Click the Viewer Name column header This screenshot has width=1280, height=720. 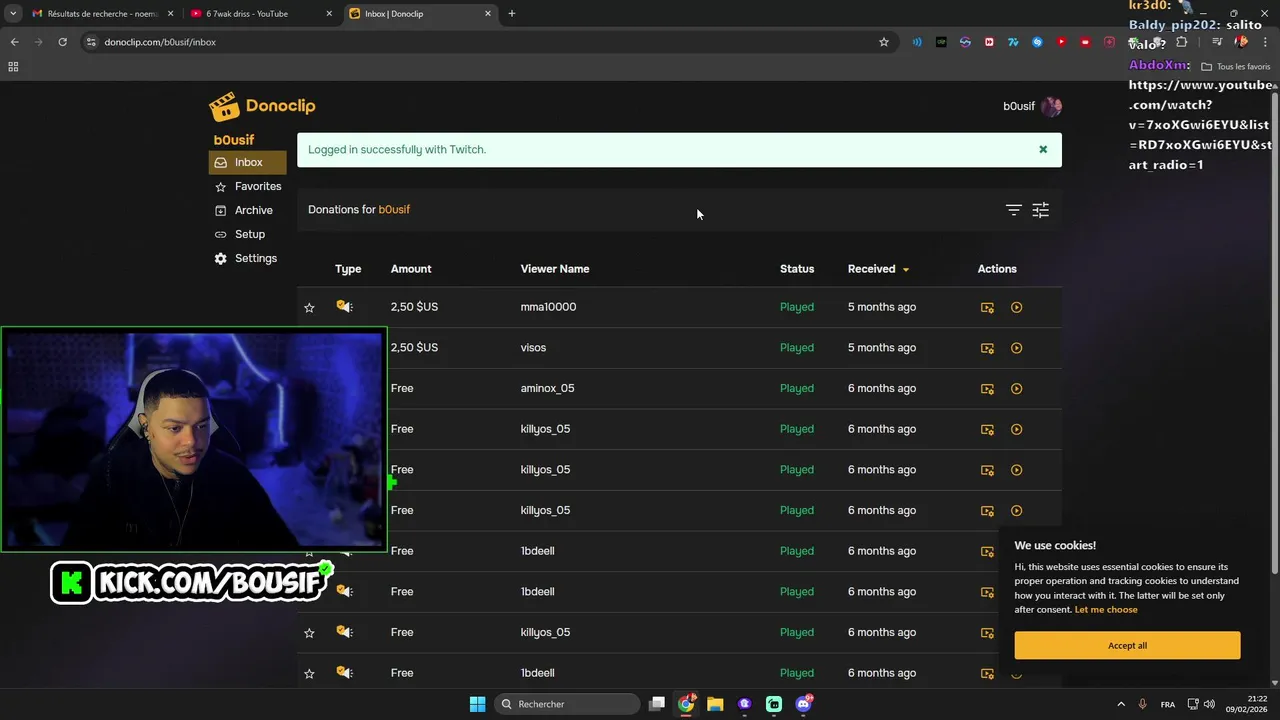[555, 268]
